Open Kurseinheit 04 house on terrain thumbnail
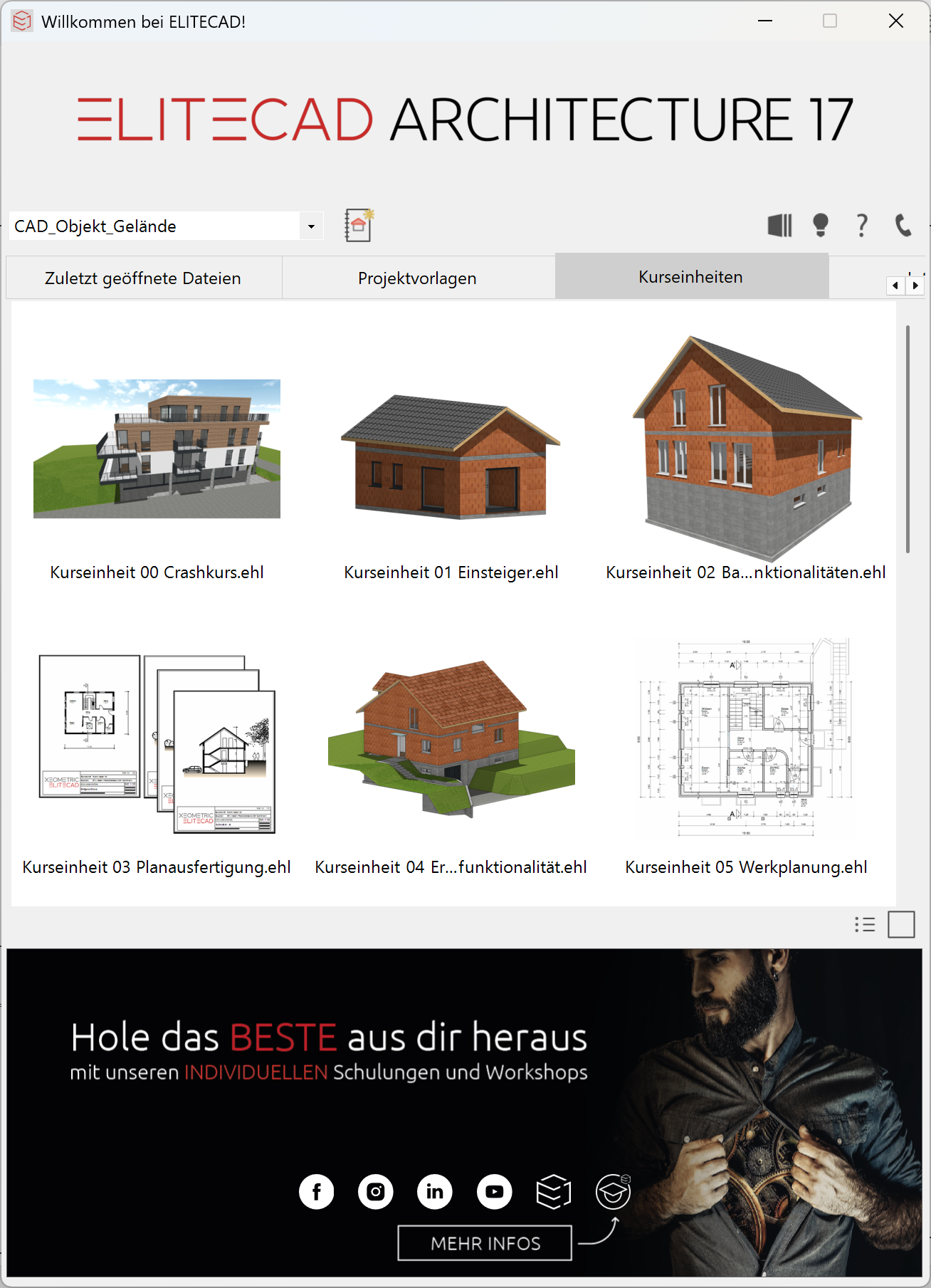Screen dimensions: 931x1288 click(451, 739)
